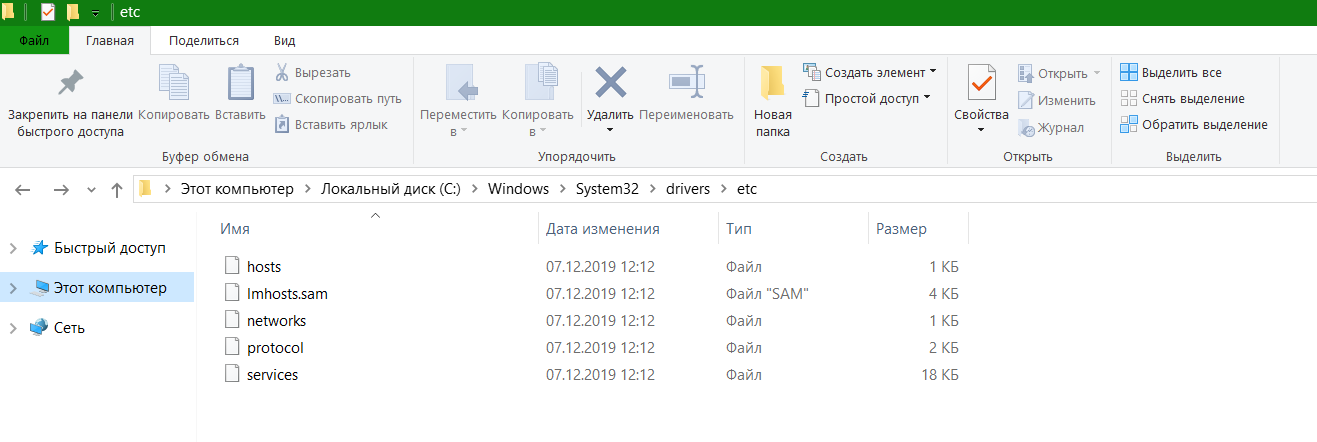Switch to the Вид tab
Viewport: 1317px width, 442px height.
click(x=284, y=41)
